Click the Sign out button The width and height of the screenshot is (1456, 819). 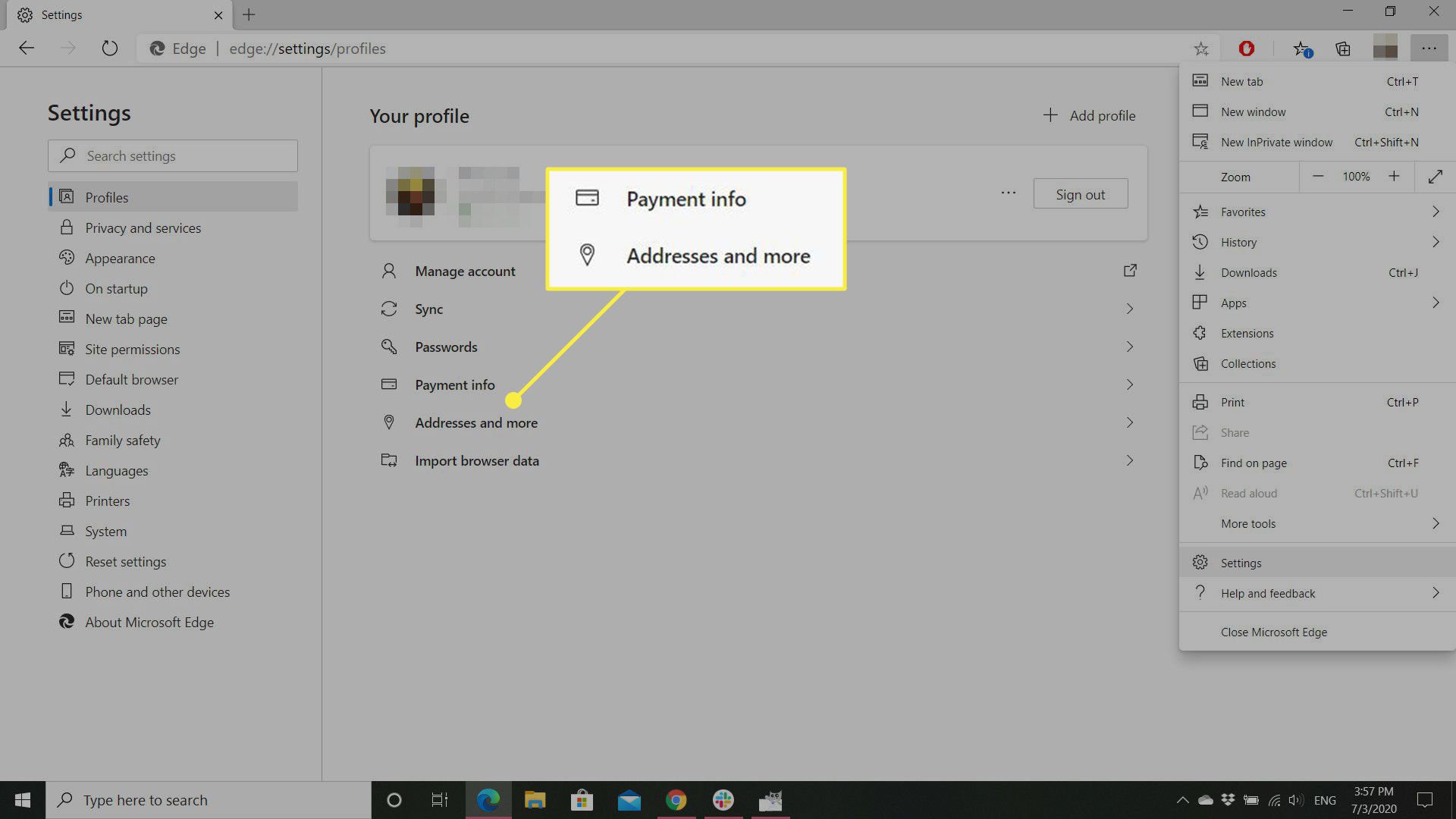tap(1080, 194)
